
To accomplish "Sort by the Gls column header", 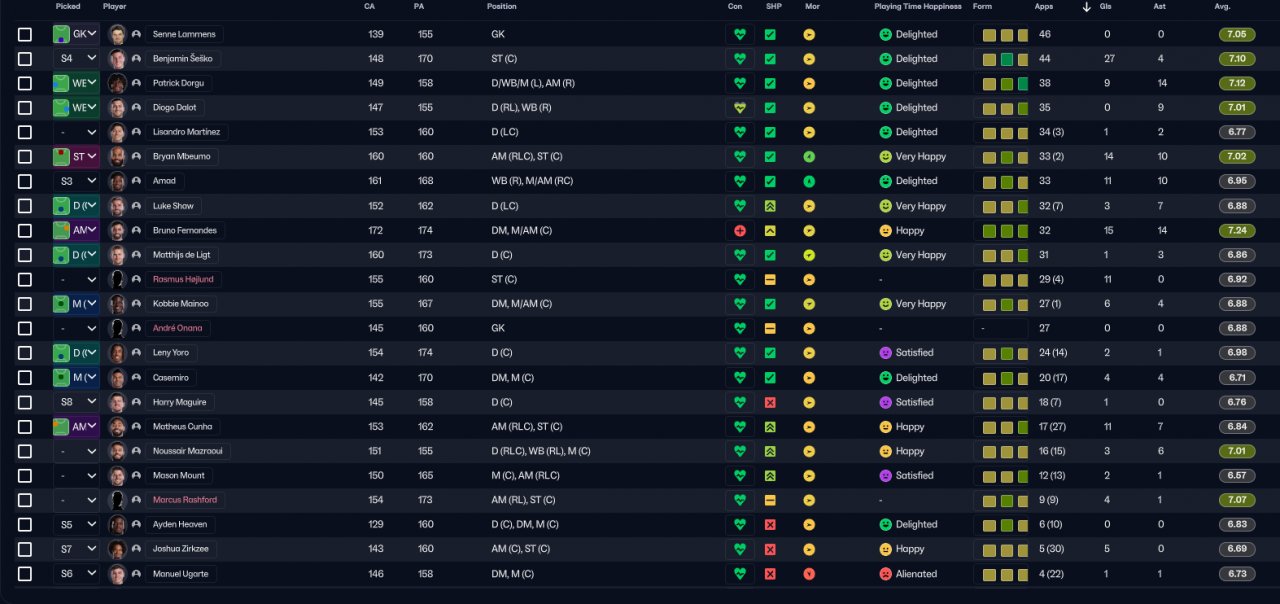I will [1107, 7].
